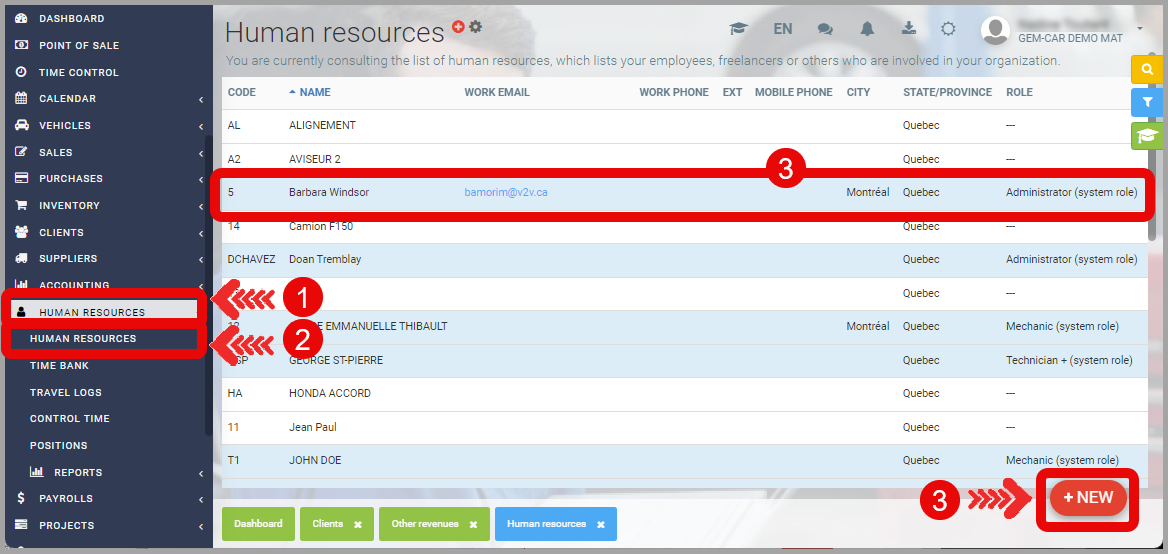Click the red plus icon beside the page title
The image size is (1168, 554).
[x=458, y=27]
